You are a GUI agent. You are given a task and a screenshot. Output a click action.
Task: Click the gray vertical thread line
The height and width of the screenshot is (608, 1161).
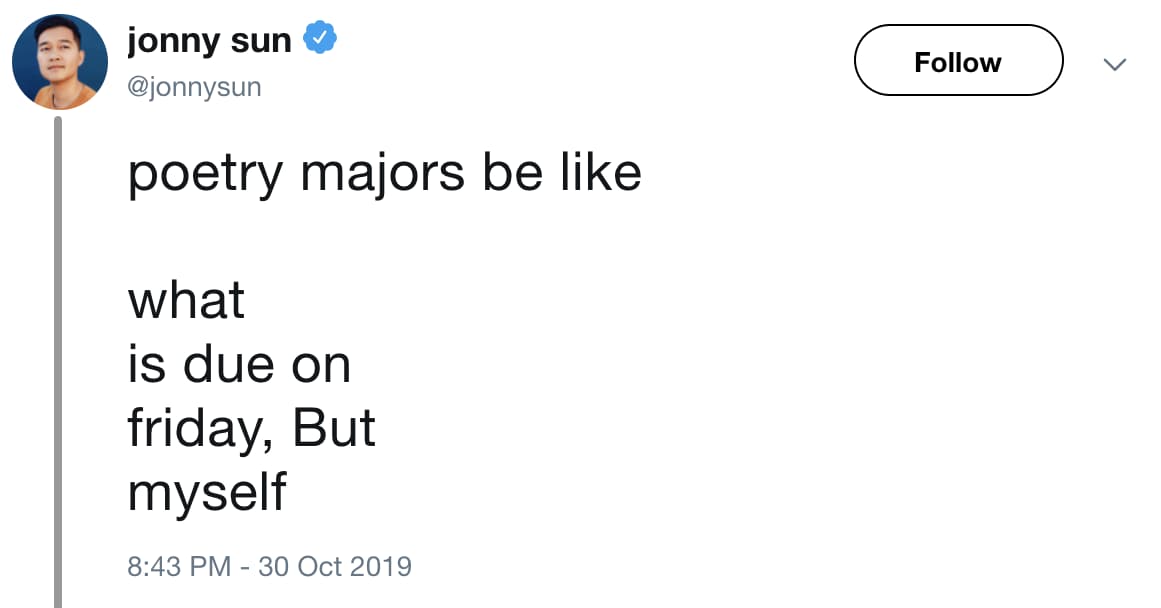(58, 360)
